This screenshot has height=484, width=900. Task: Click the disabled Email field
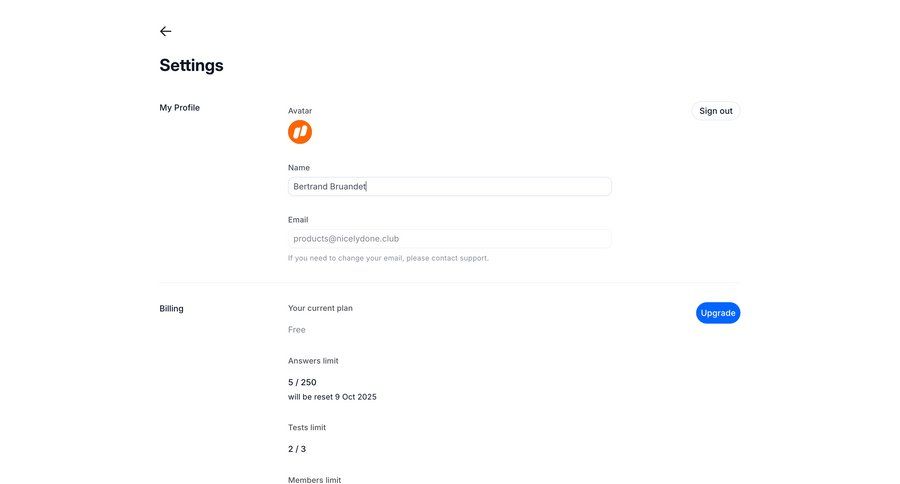coord(449,239)
